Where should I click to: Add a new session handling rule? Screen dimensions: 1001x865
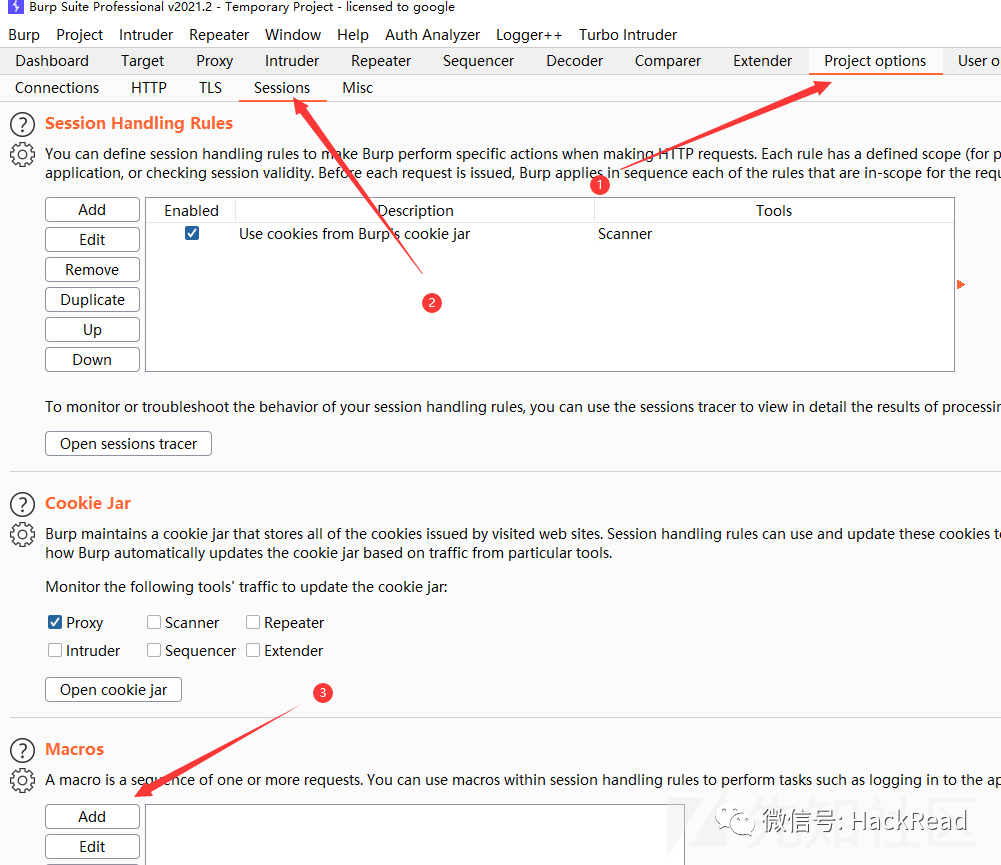pyautogui.click(x=93, y=210)
